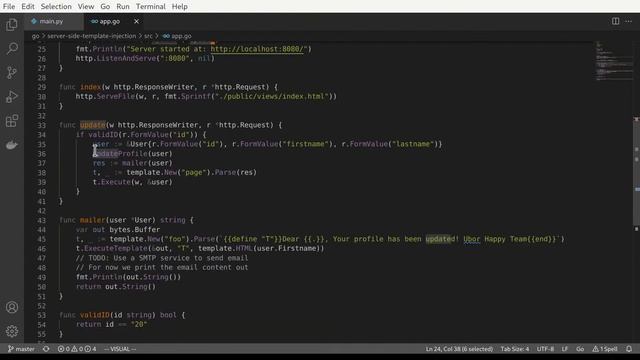Click the Synchronize Changes status icon
Viewport: 640px width, 360px height.
tap(46, 349)
